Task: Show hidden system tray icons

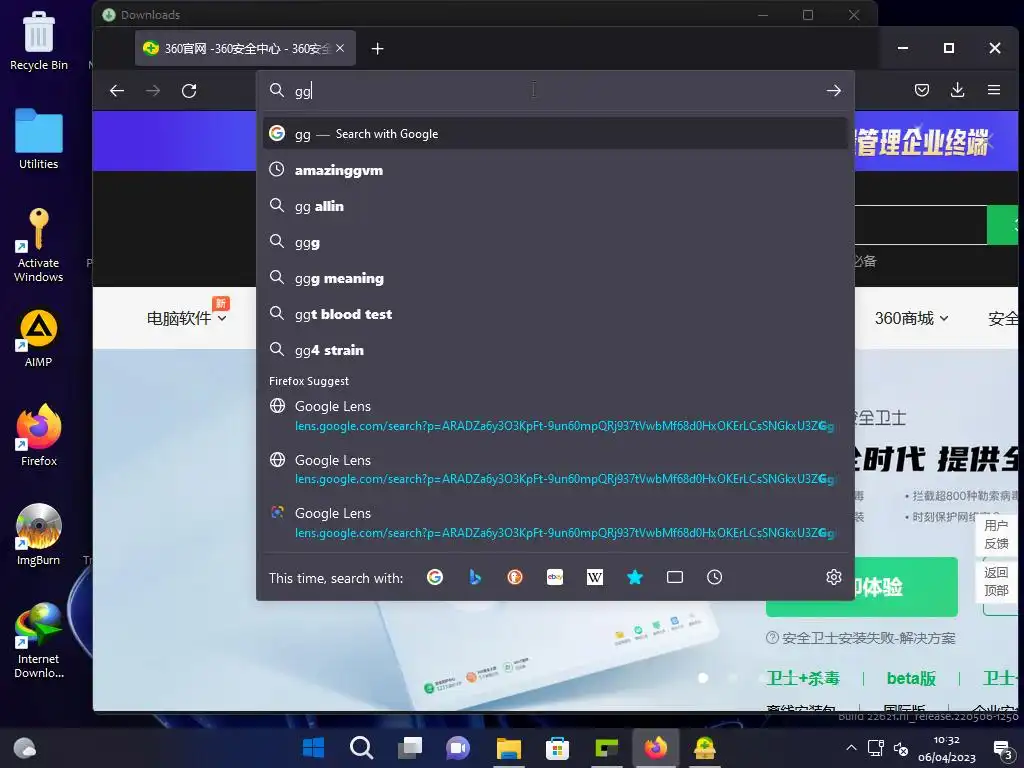Action: coord(851,748)
